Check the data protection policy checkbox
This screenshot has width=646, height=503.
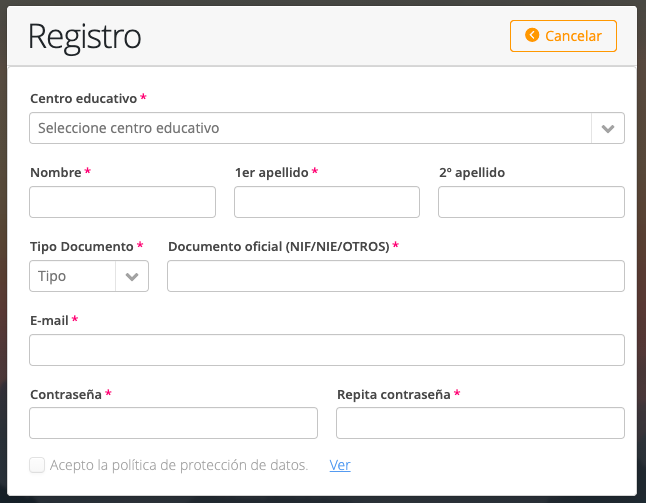pos(37,465)
